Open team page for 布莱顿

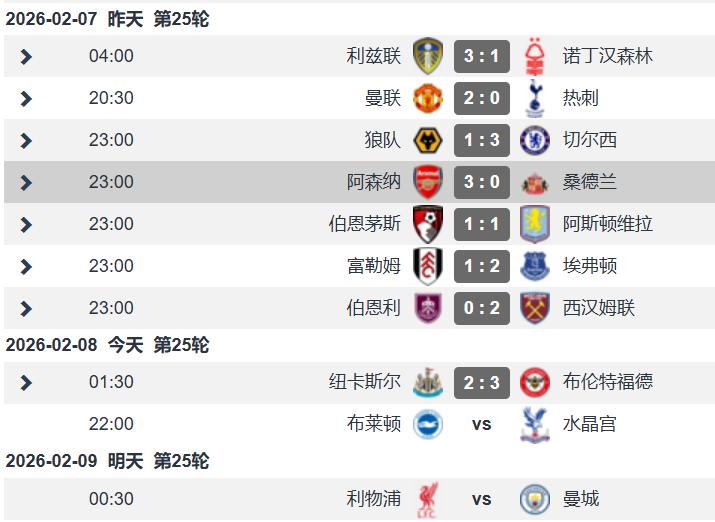[373, 424]
